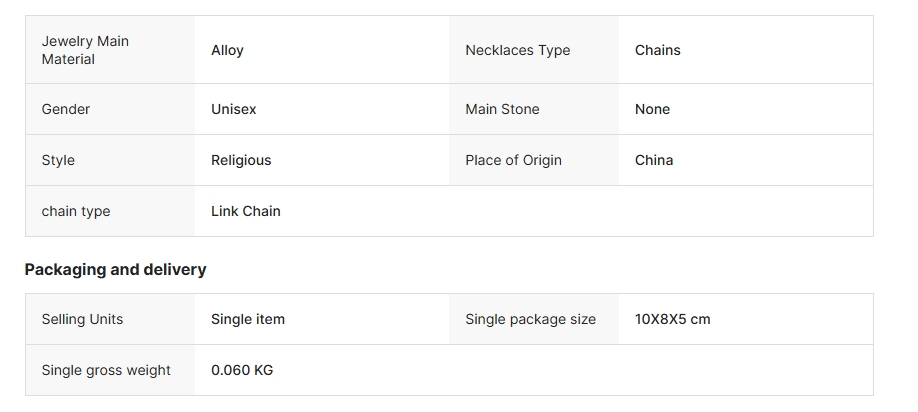This screenshot has width=918, height=412.
Task: Click the "Single package size" label
Action: click(530, 319)
